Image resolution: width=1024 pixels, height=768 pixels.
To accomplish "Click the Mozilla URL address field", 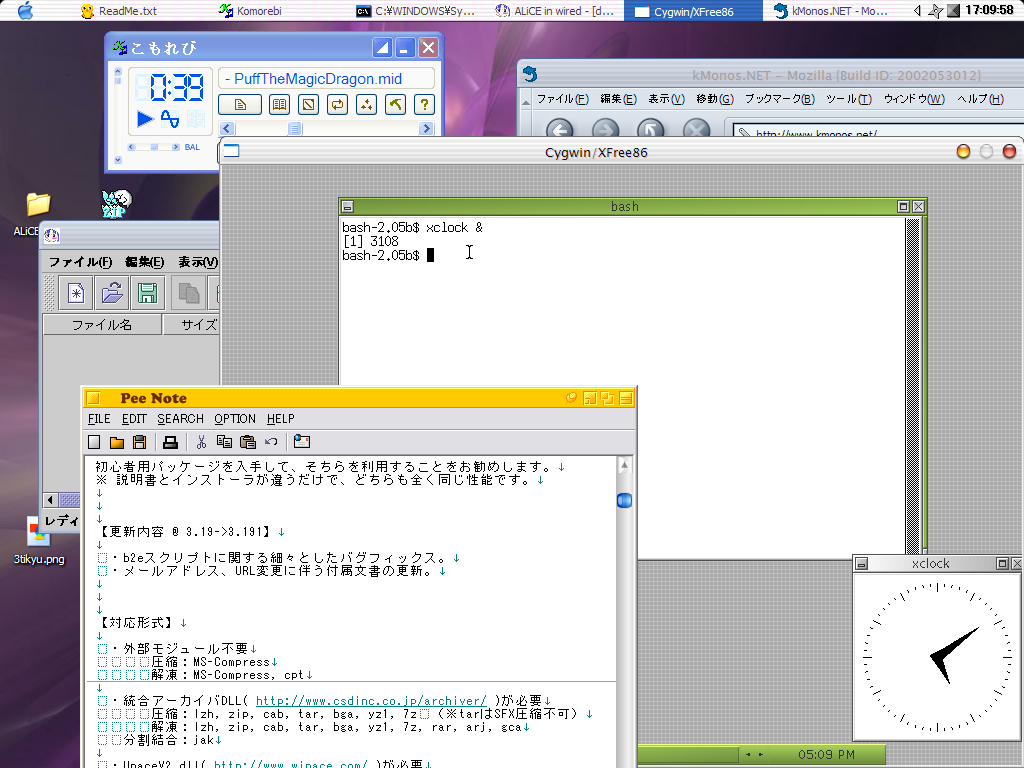I will [x=878, y=131].
